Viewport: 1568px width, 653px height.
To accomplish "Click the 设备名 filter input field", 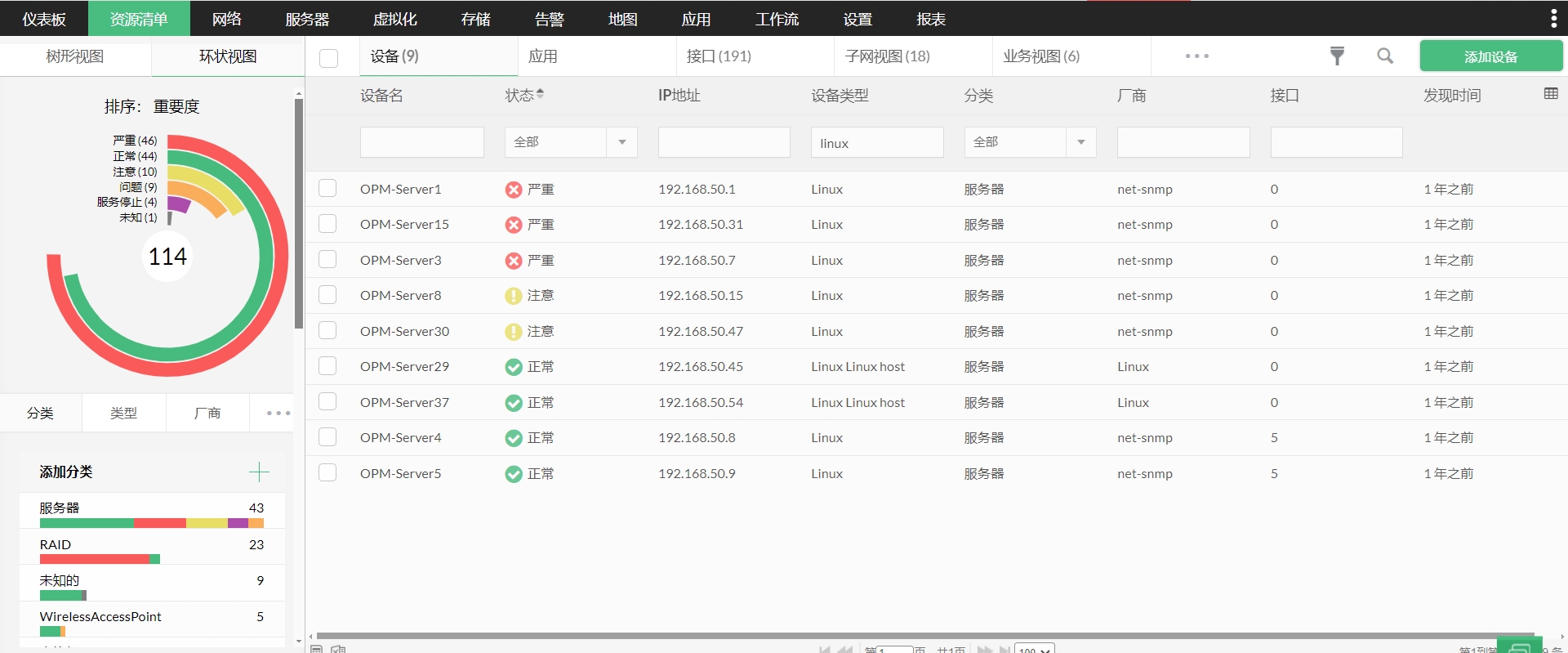I will click(x=422, y=142).
